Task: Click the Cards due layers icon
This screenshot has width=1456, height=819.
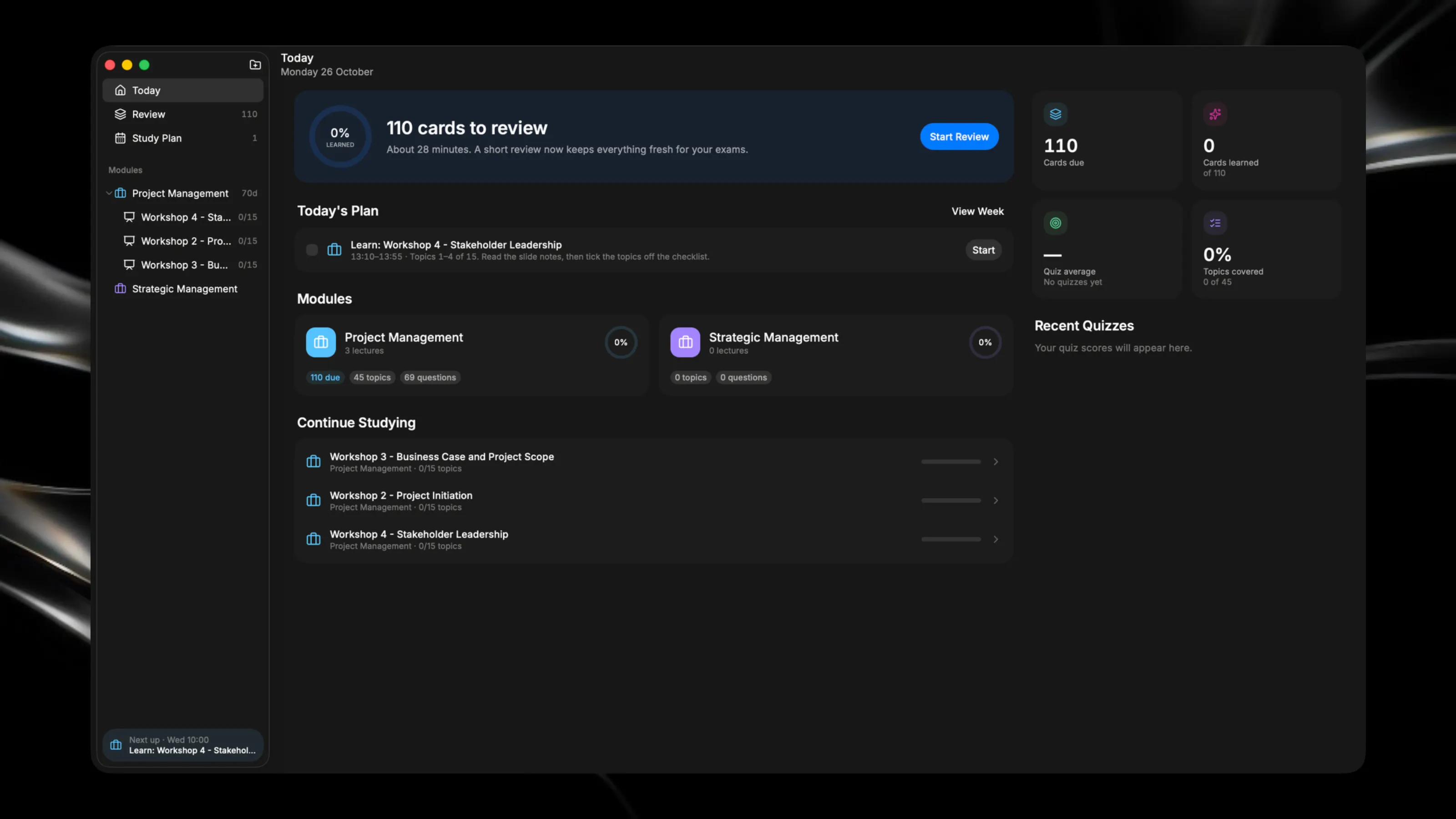Action: (x=1055, y=114)
